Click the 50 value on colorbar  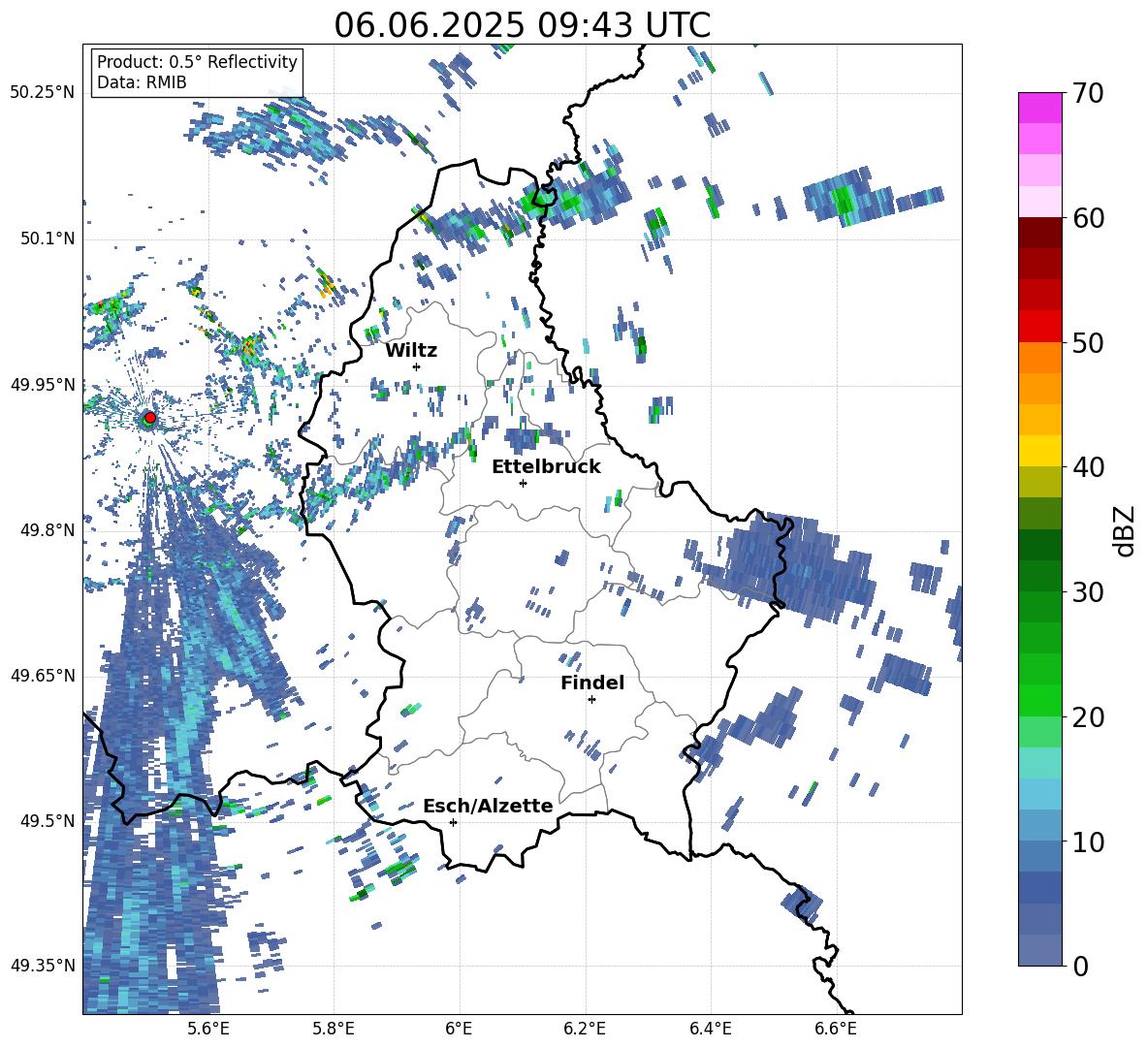click(x=1087, y=342)
